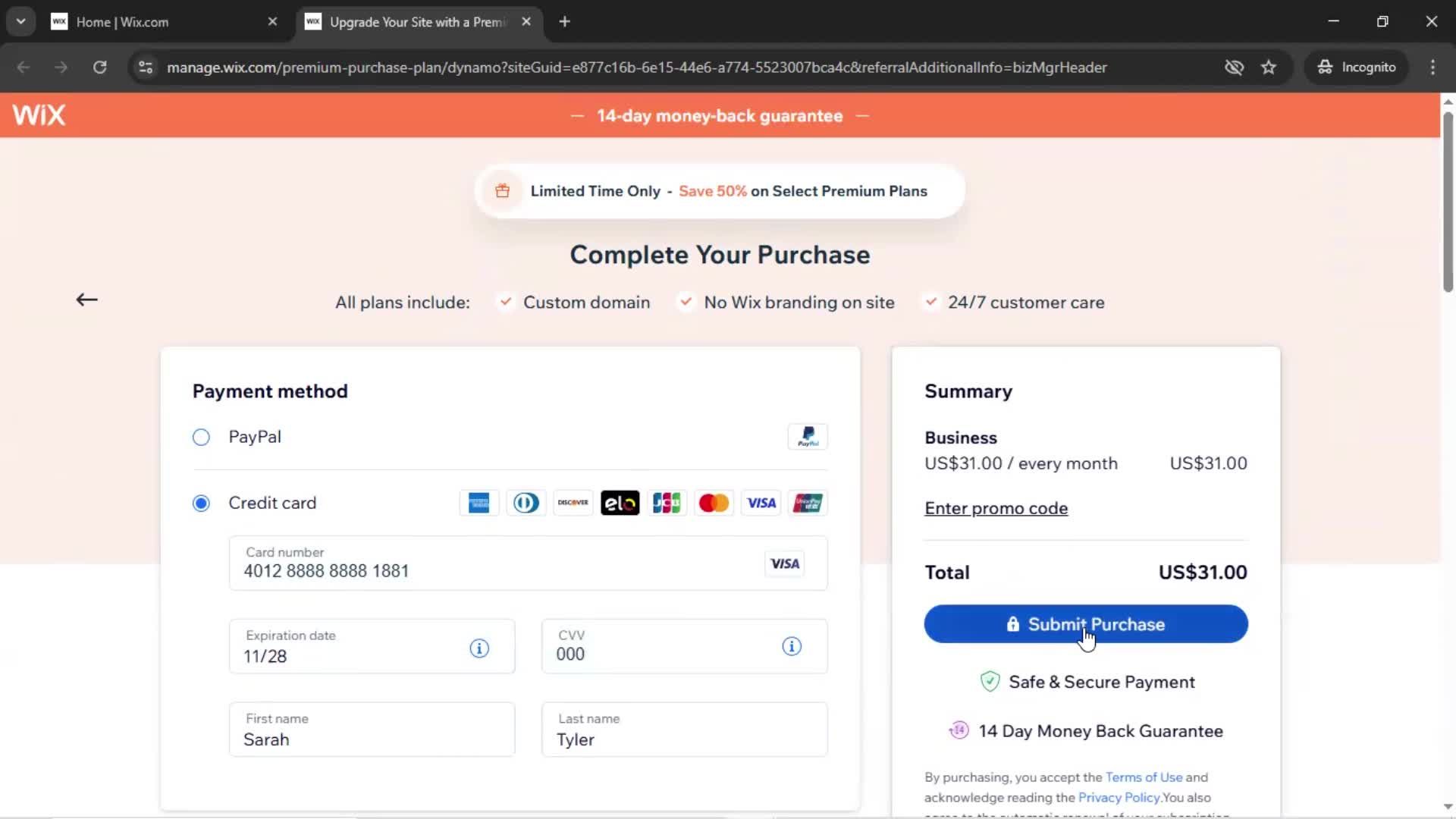
Task: Click the First name field
Action: 372,730
